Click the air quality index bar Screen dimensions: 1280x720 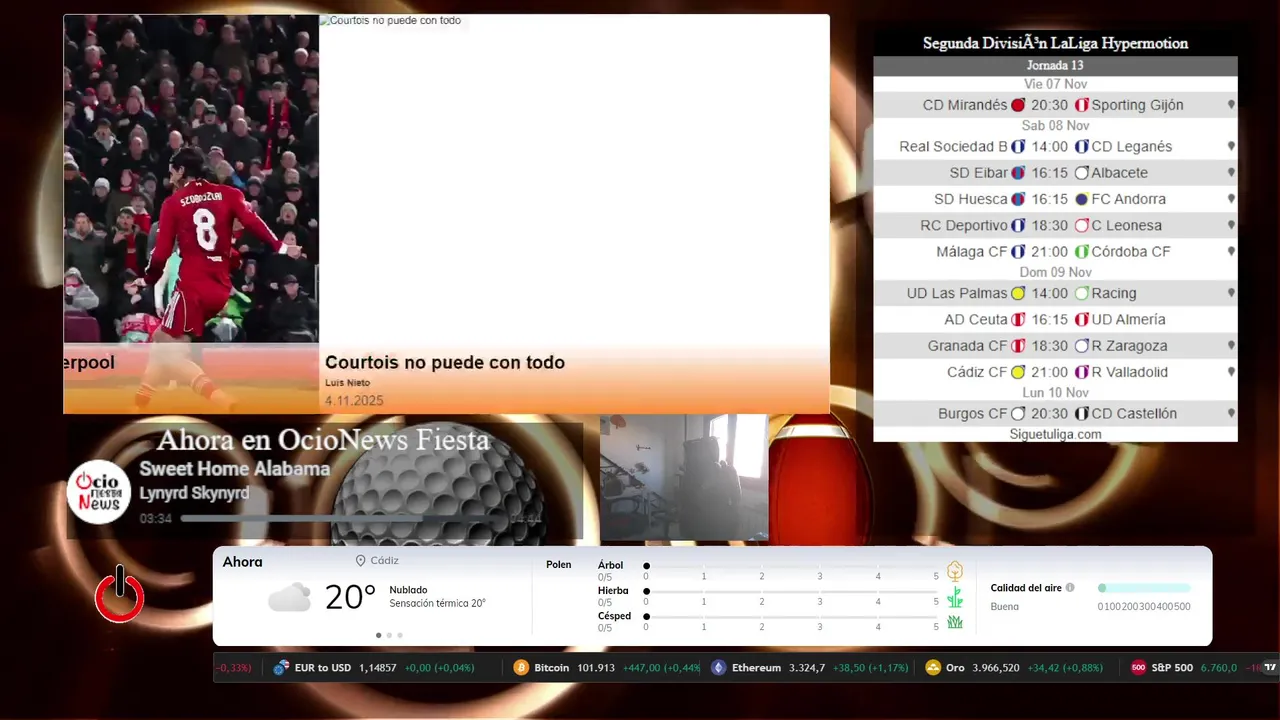1144,588
